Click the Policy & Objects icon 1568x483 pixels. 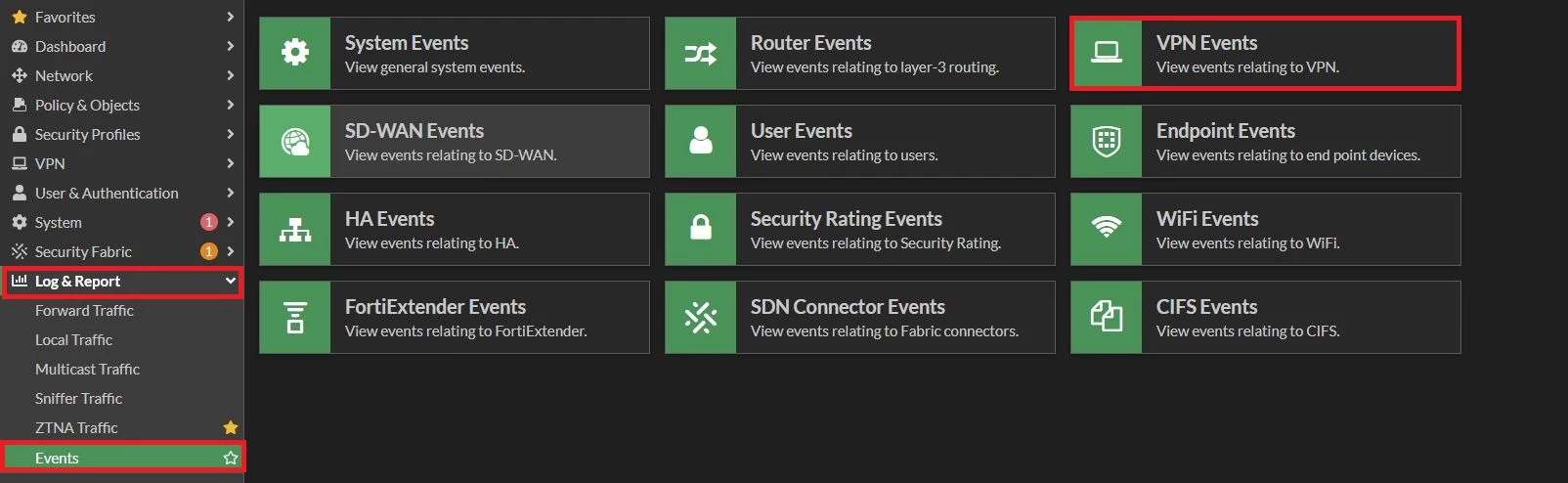[x=20, y=105]
